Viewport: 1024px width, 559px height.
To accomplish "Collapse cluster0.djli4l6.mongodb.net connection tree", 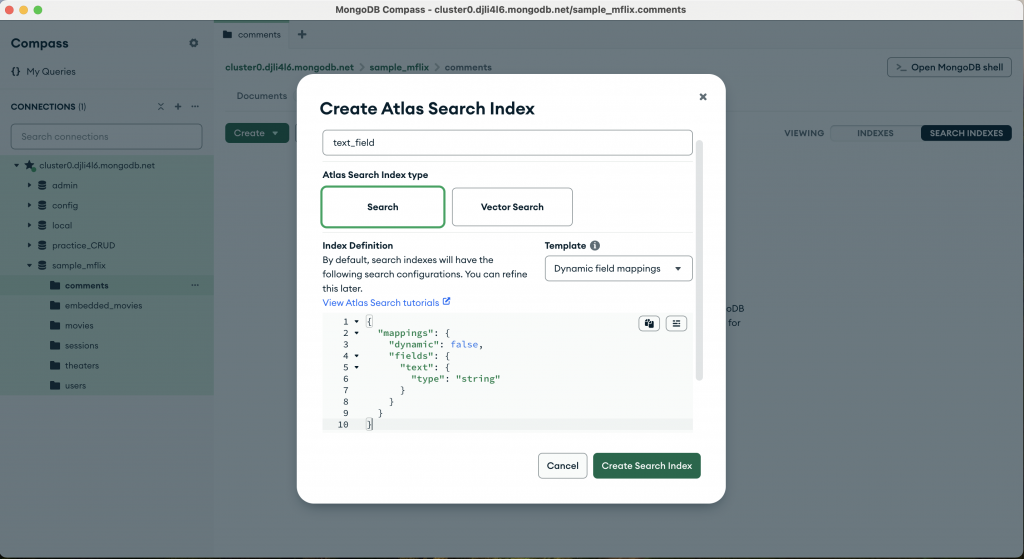I will 16,165.
